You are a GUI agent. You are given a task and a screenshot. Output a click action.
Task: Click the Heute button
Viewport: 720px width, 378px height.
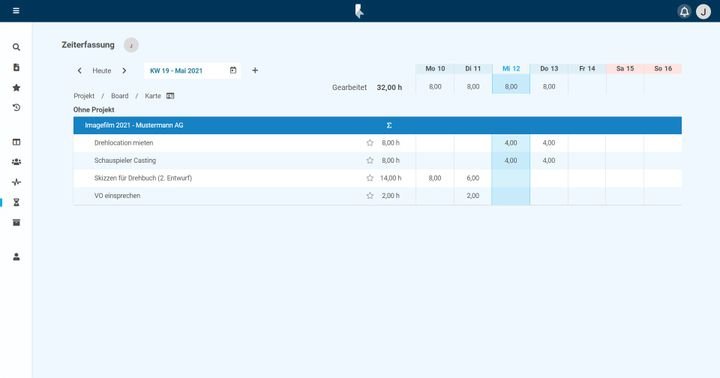pyautogui.click(x=102, y=71)
